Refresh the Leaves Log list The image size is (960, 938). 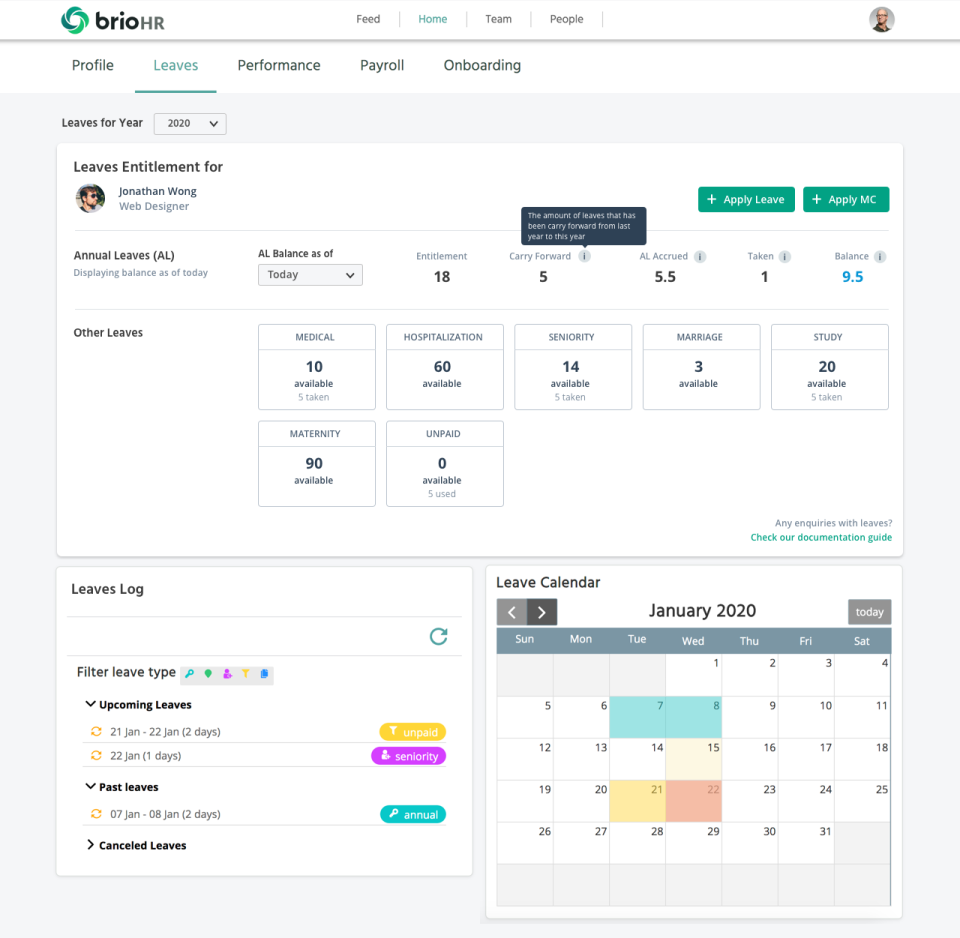(x=438, y=636)
